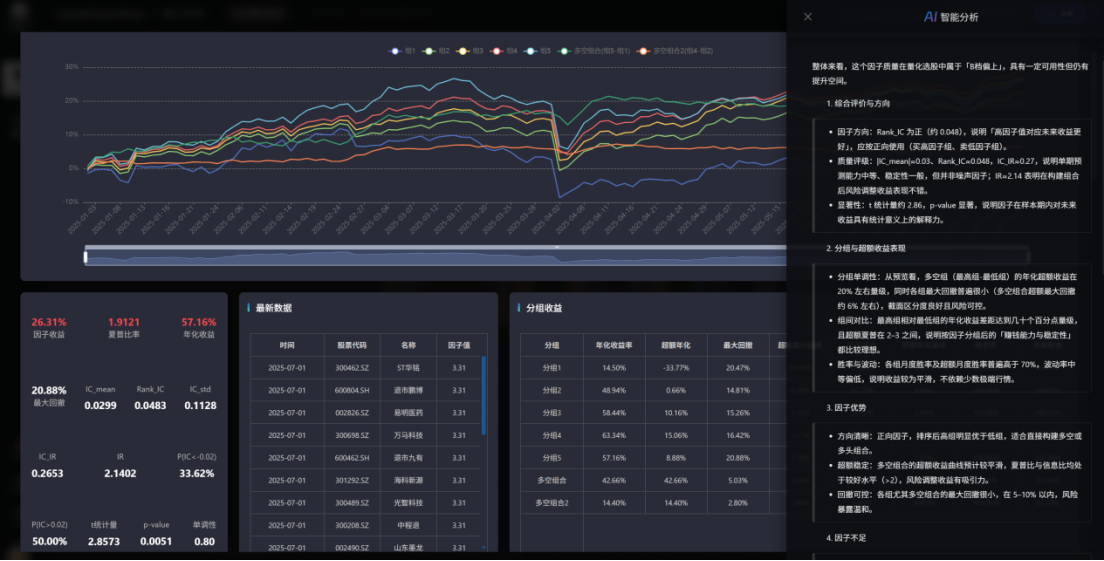Click the AI logo in panel header
This screenshot has width=1104, height=561.
pos(930,17)
